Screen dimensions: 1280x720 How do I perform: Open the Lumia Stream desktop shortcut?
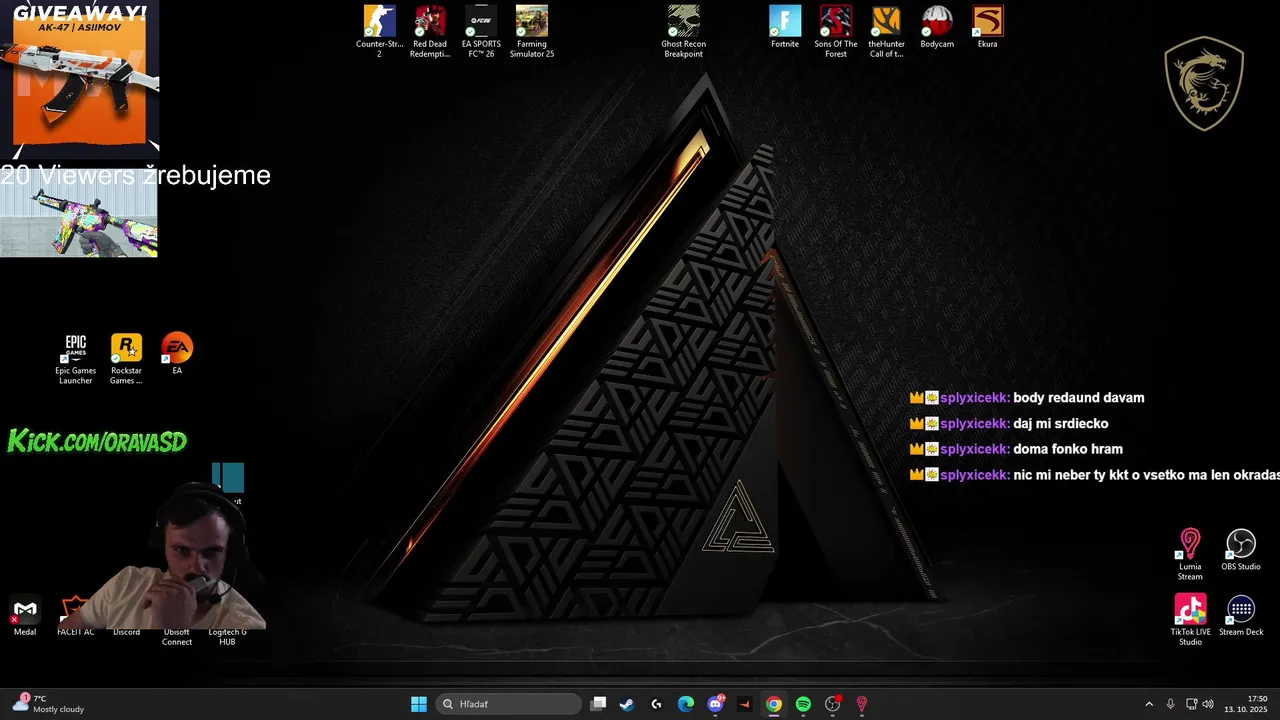coord(1190,555)
